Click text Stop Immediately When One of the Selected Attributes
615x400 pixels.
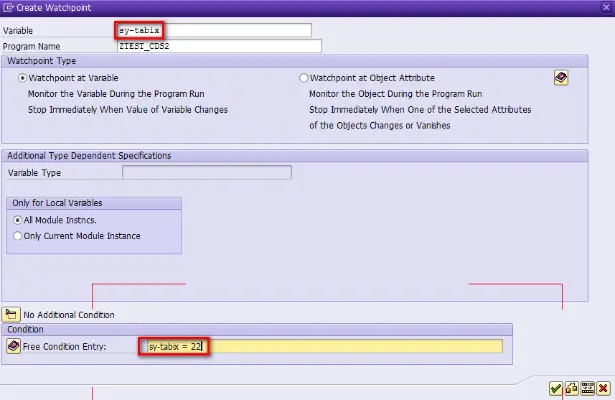[420, 110]
